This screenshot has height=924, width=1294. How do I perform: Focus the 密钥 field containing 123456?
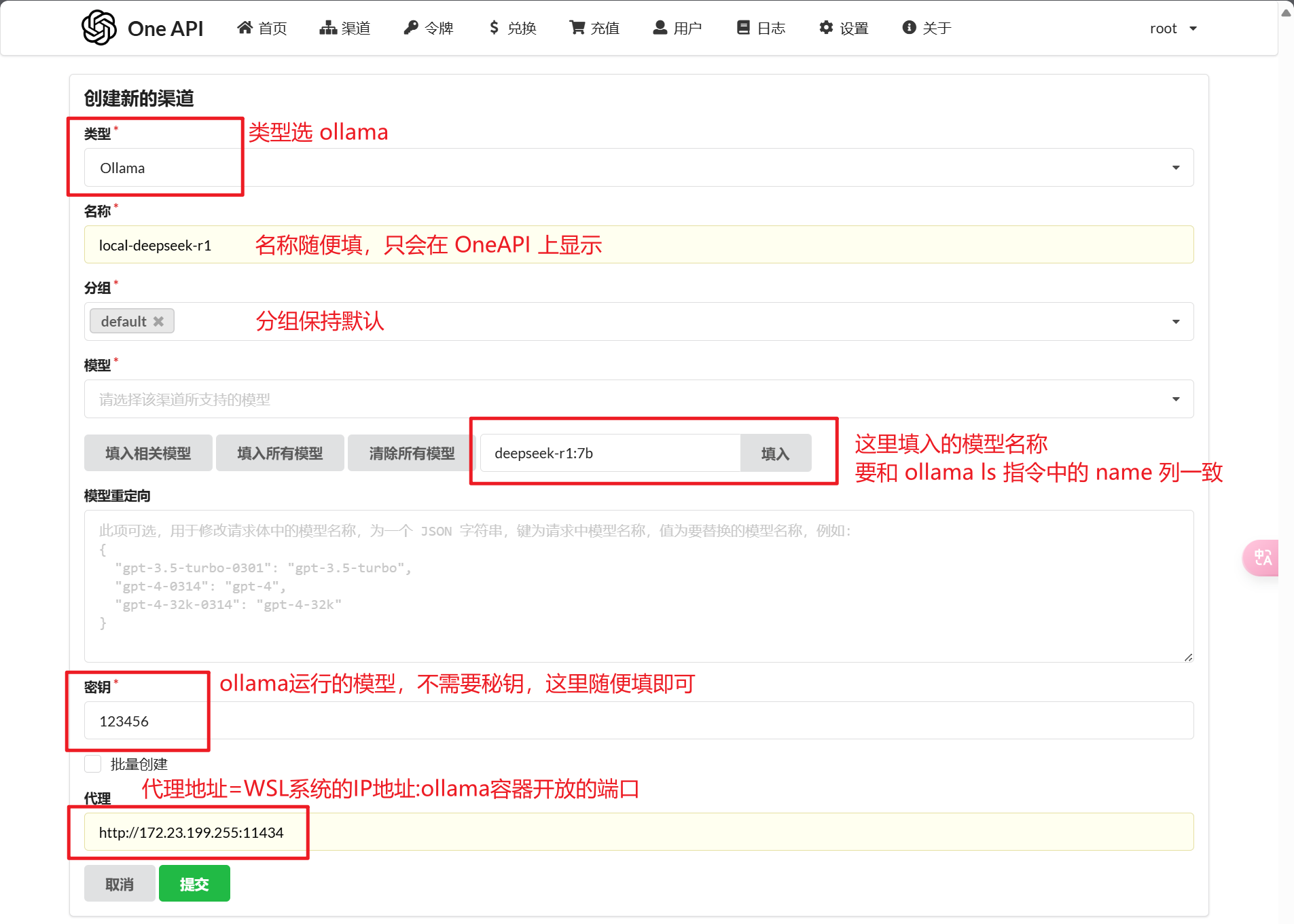pyautogui.click(x=639, y=721)
